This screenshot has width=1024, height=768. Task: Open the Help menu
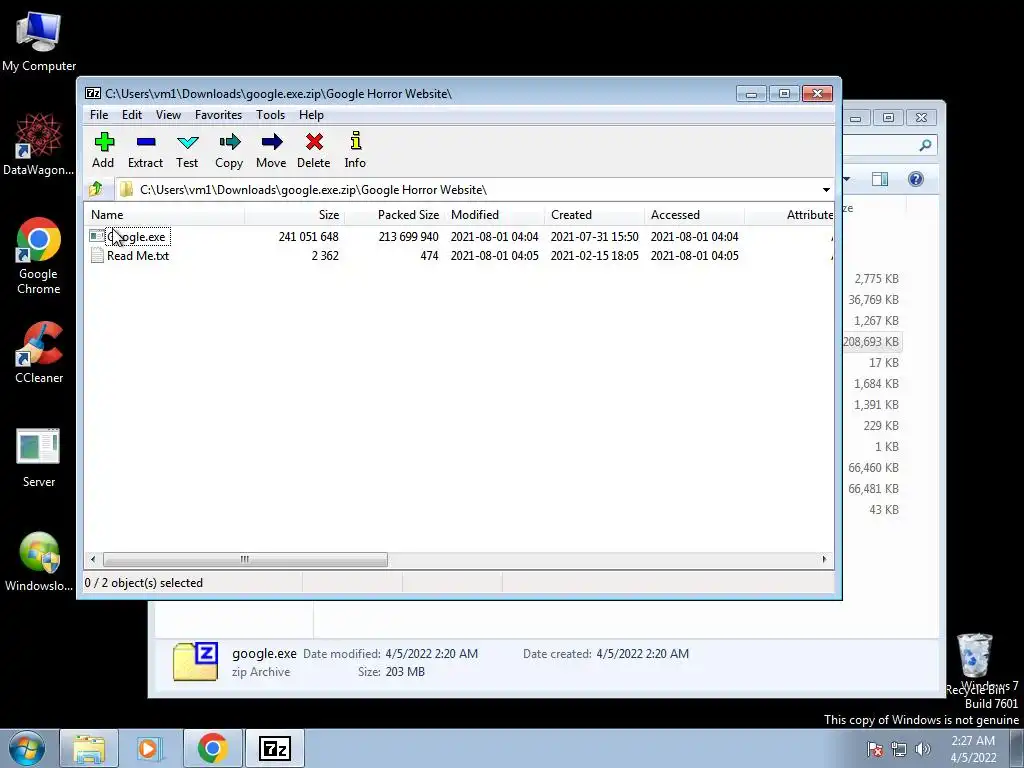coord(312,115)
